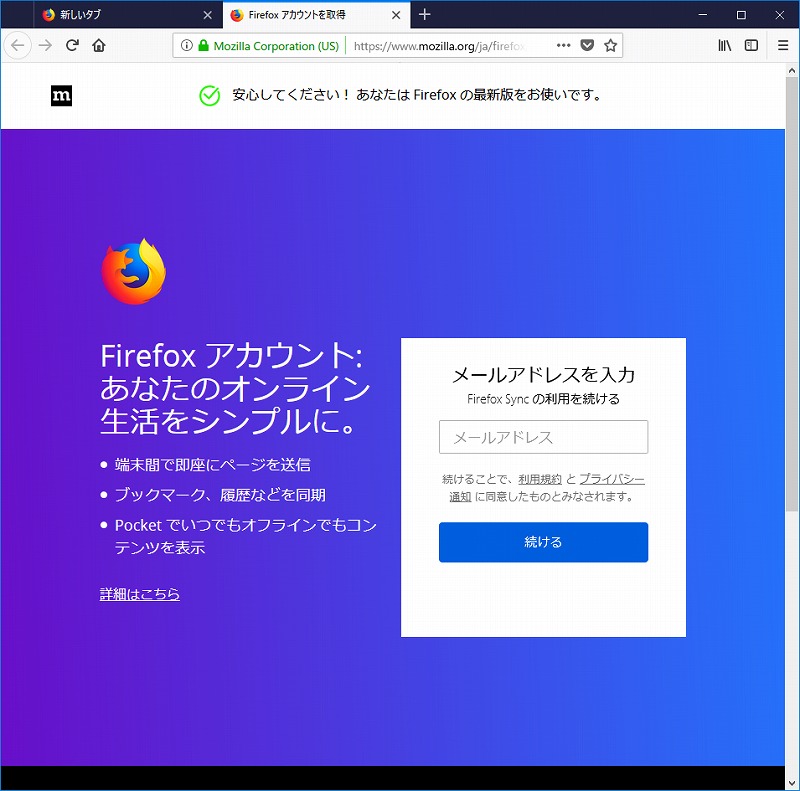Minimize the Firefox window
This screenshot has height=791, width=800.
point(703,15)
